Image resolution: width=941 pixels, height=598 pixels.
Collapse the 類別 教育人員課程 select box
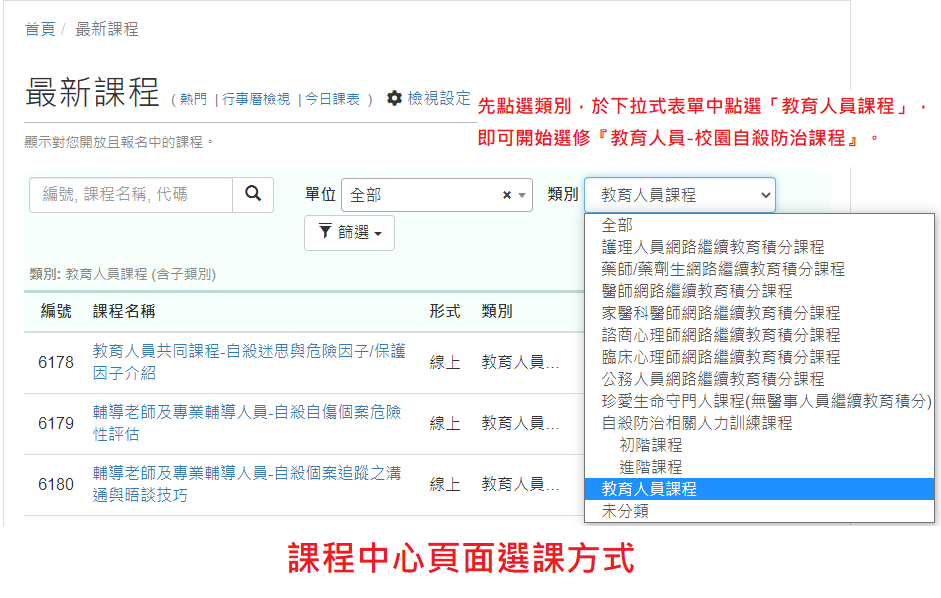coord(679,195)
